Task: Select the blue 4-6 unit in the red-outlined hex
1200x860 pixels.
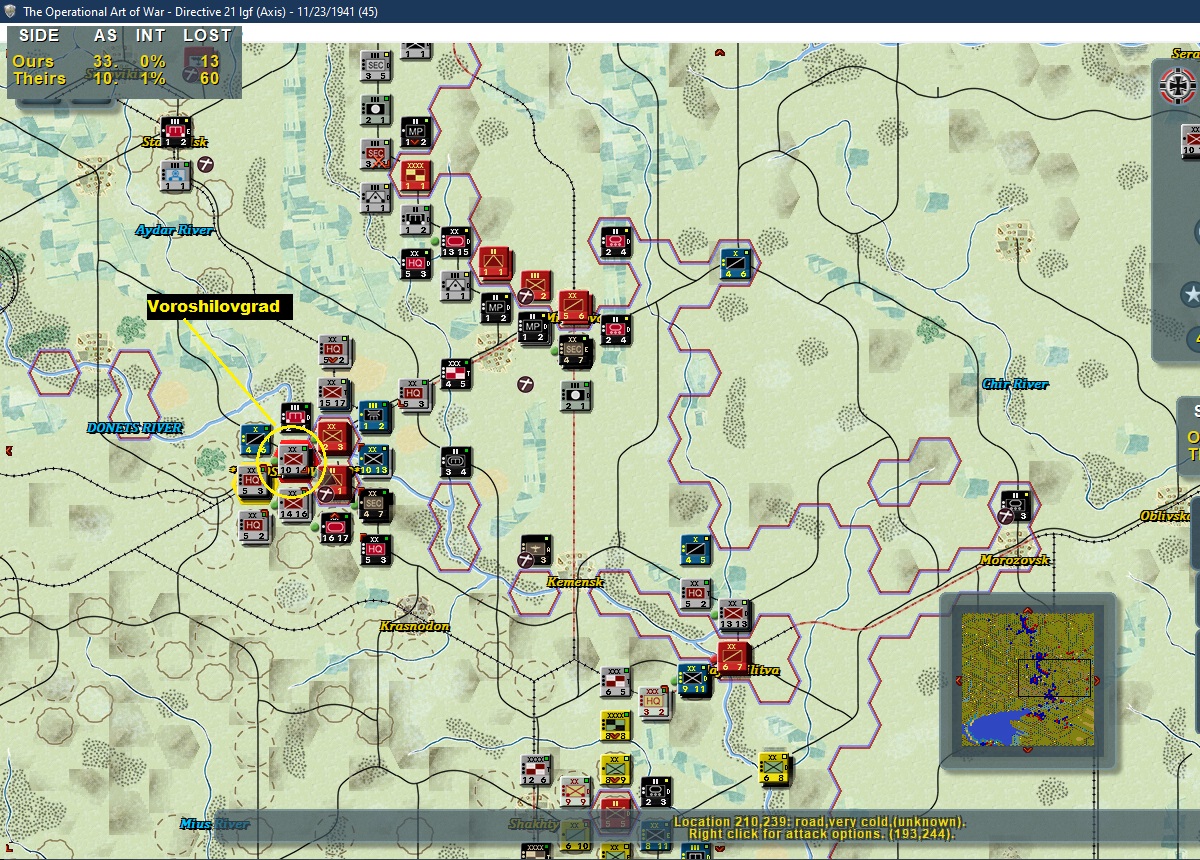Action: (736, 264)
